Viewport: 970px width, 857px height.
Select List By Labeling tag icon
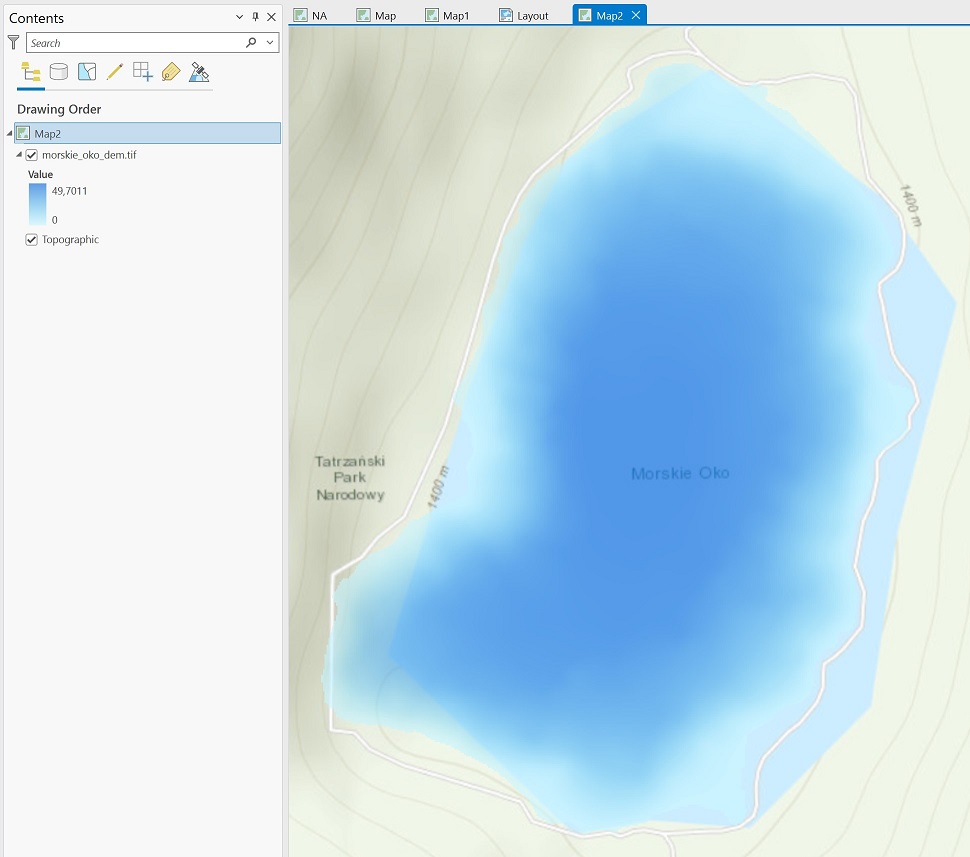tap(171, 72)
